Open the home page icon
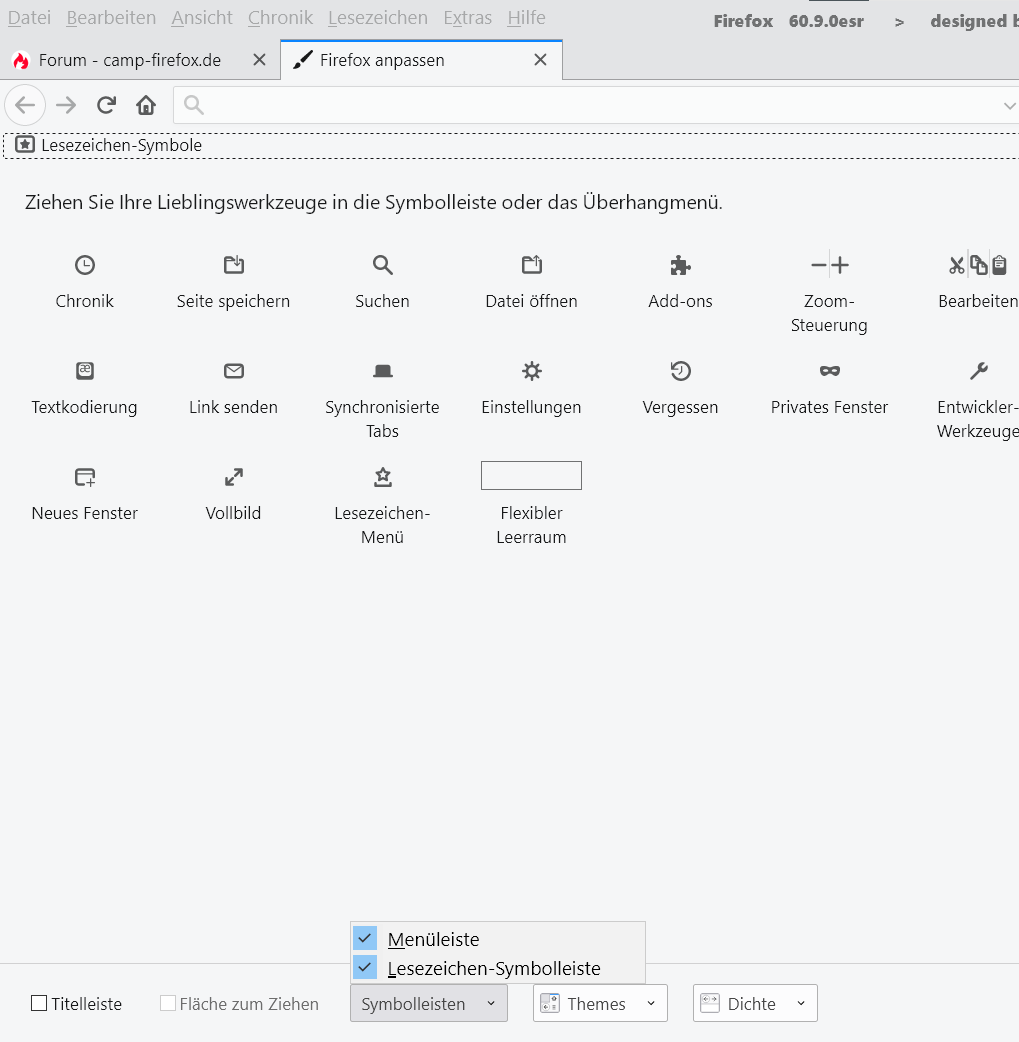This screenshot has height=1042, width=1019. (x=146, y=105)
